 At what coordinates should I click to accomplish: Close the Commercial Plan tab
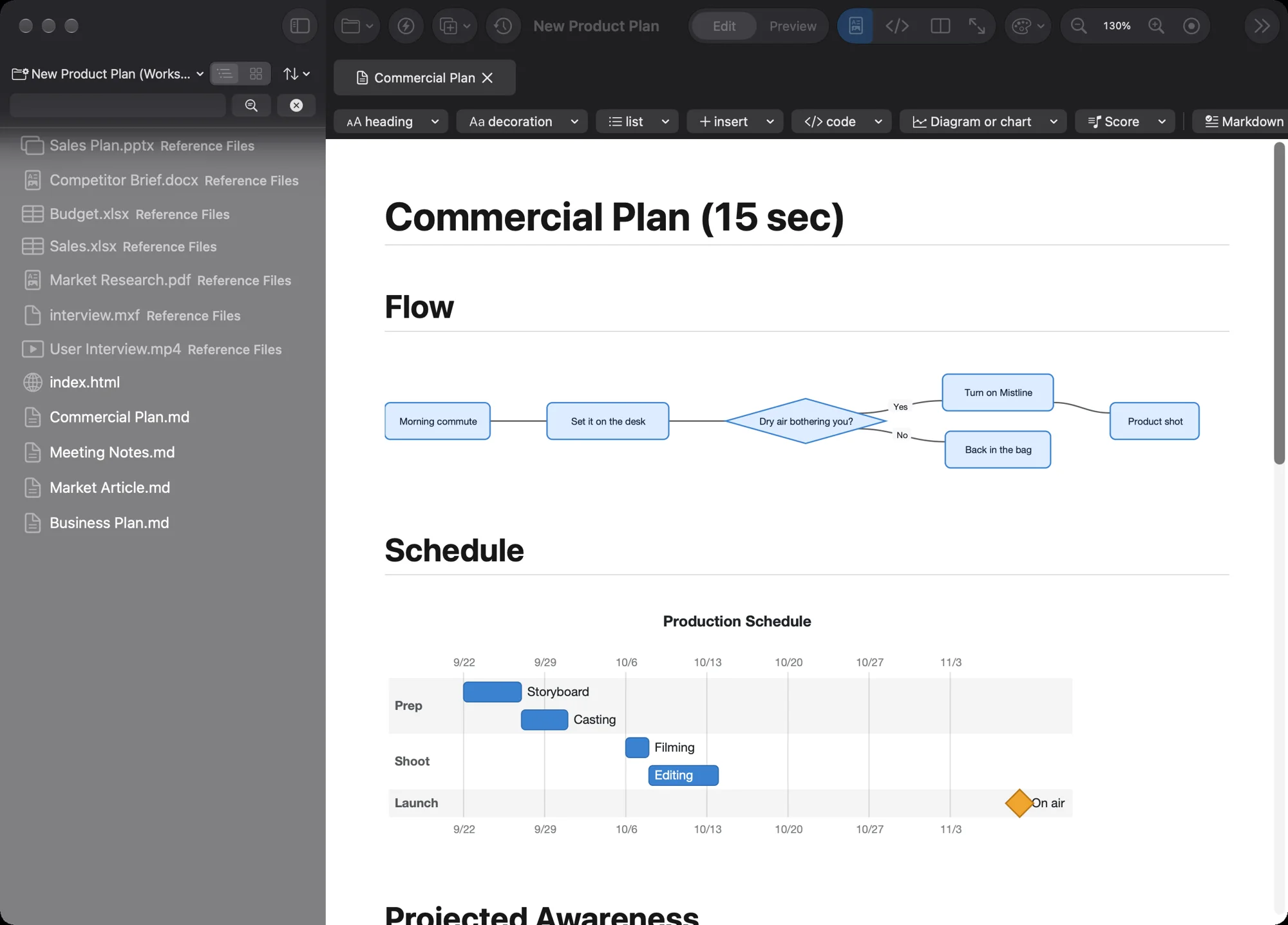click(x=488, y=77)
